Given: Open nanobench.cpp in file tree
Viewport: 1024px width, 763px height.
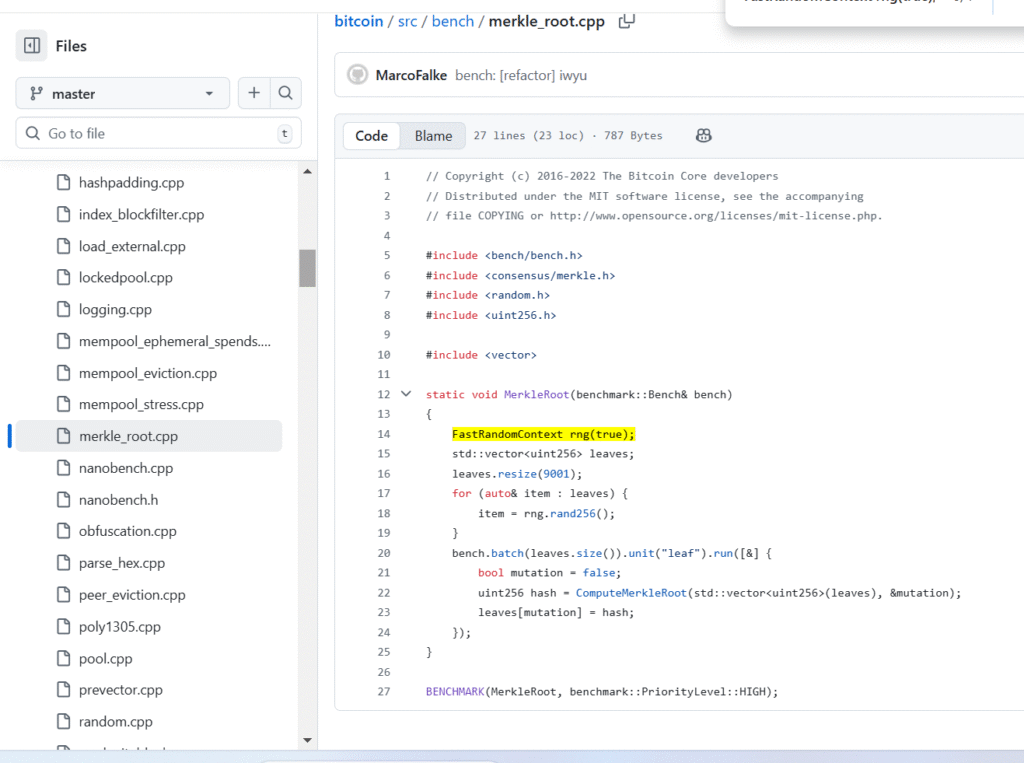Looking at the screenshot, I should (x=125, y=468).
